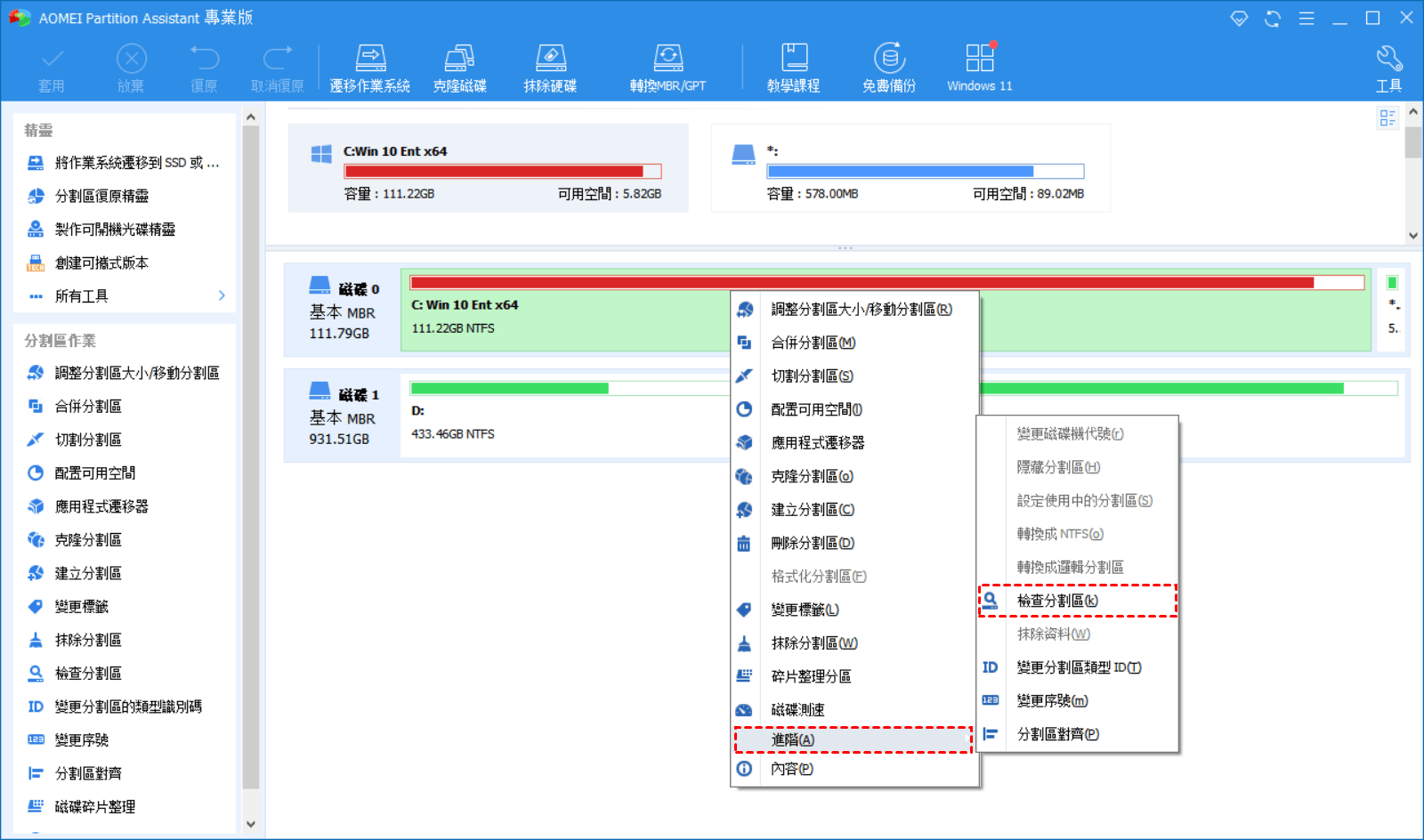
Task: Select 抹除分割區(W) in the context menu
Action: tap(854, 643)
